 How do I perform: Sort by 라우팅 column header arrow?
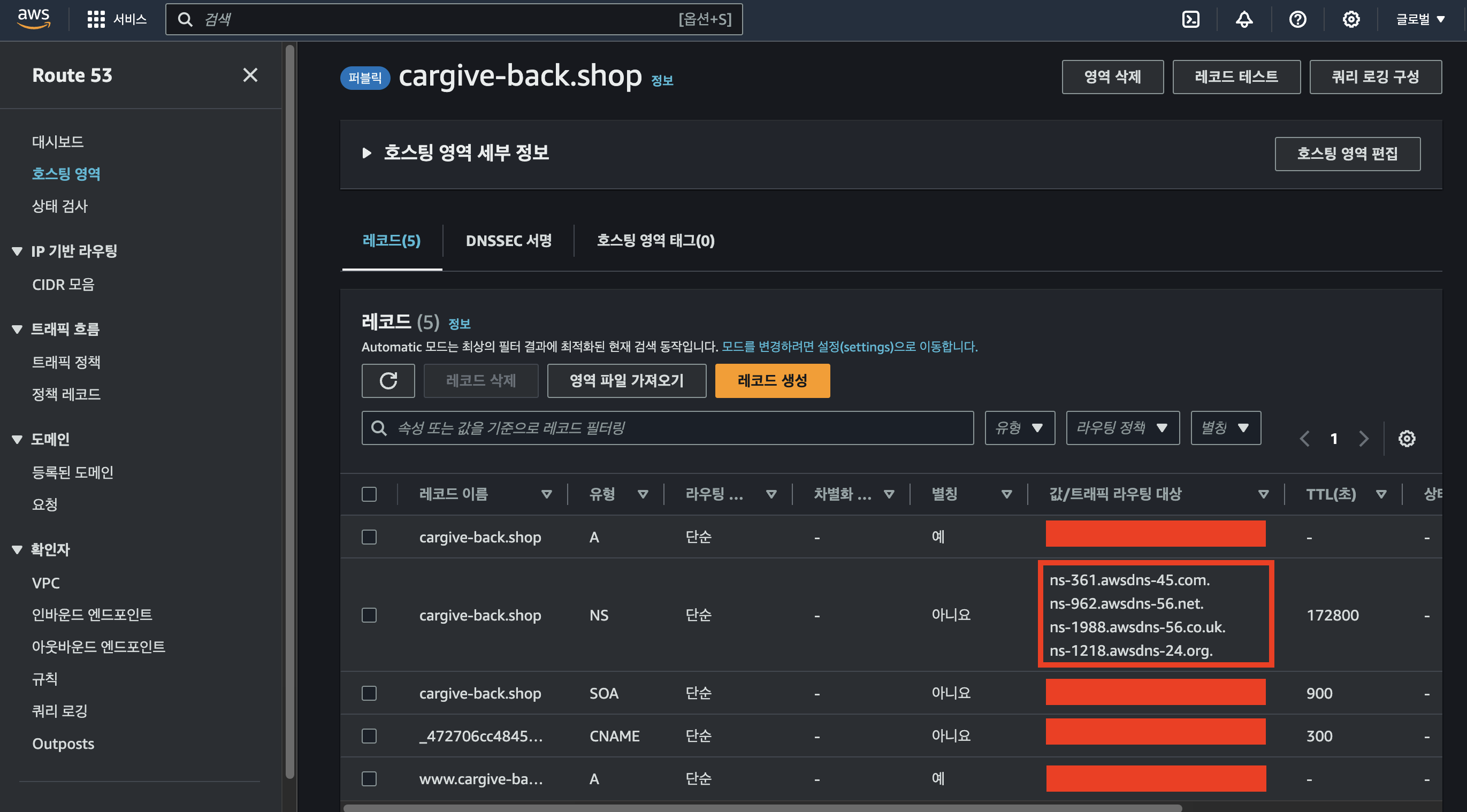[771, 494]
